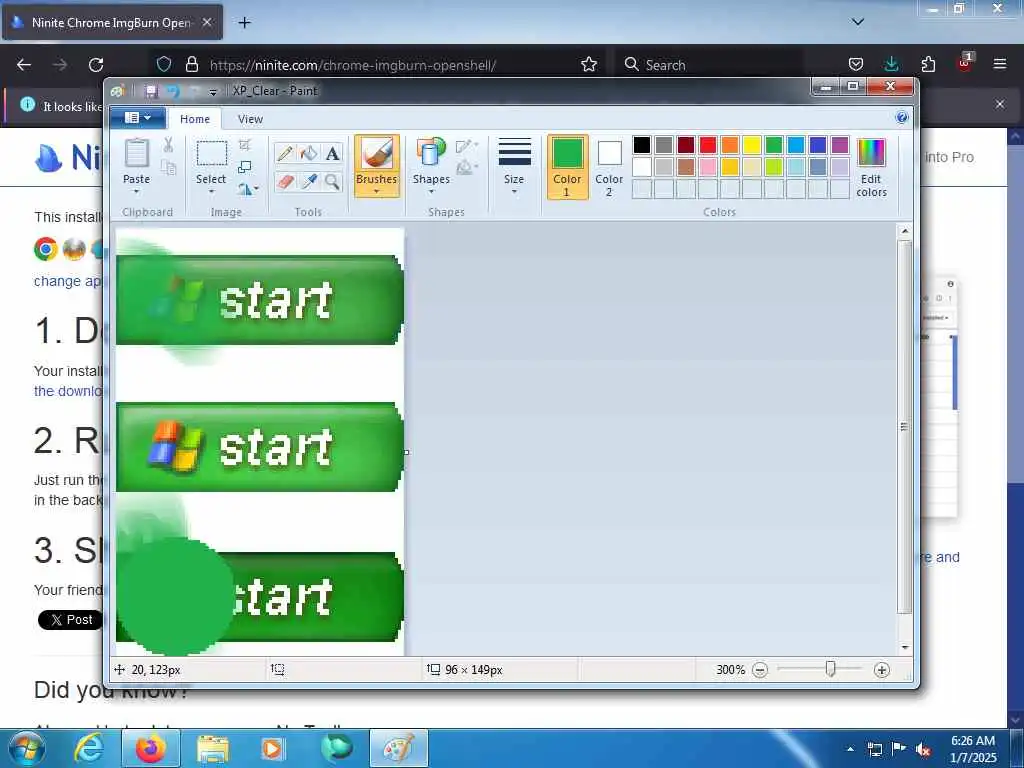Open Customize Quick Access Toolbar dropdown

213,92
